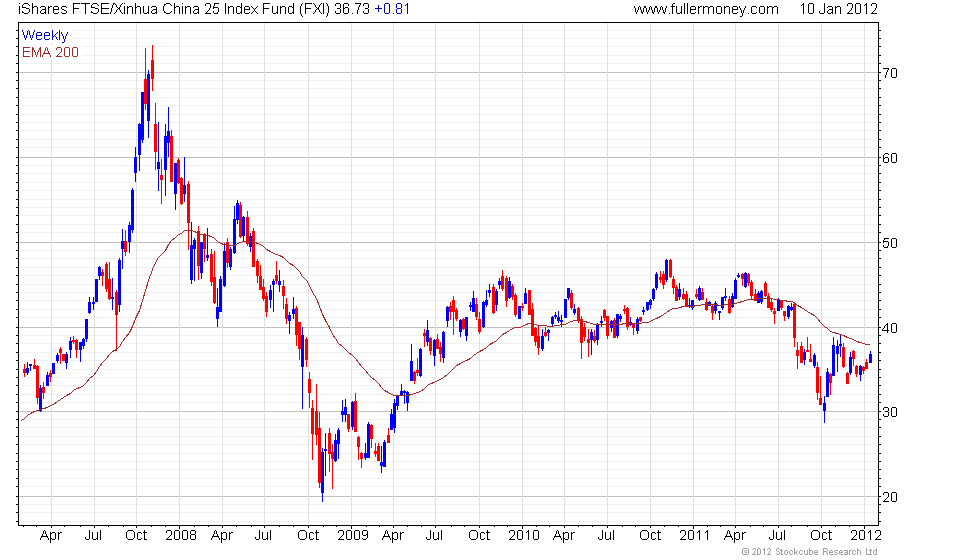Click the Jul label between 2008 and 2009
This screenshot has height=560, width=960.
click(263, 536)
